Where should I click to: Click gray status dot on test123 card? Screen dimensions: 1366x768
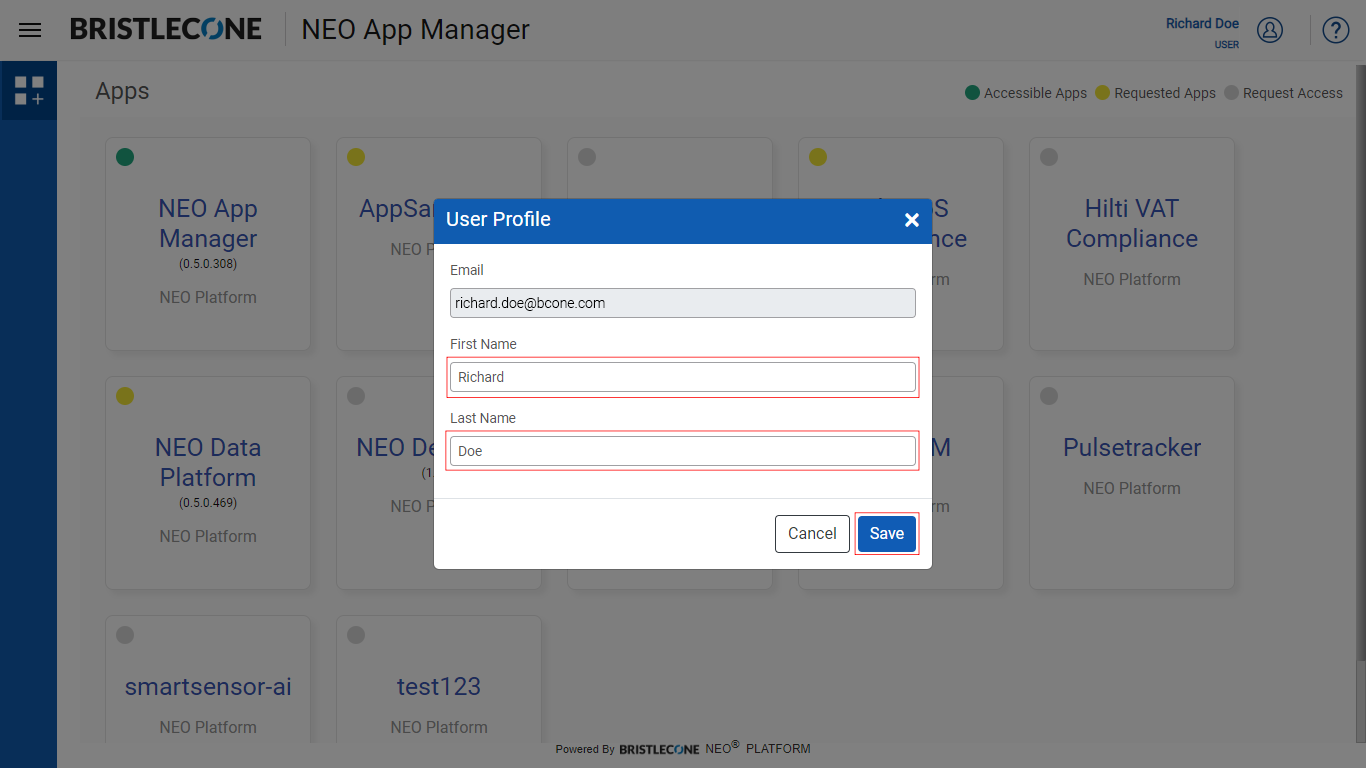point(356,635)
